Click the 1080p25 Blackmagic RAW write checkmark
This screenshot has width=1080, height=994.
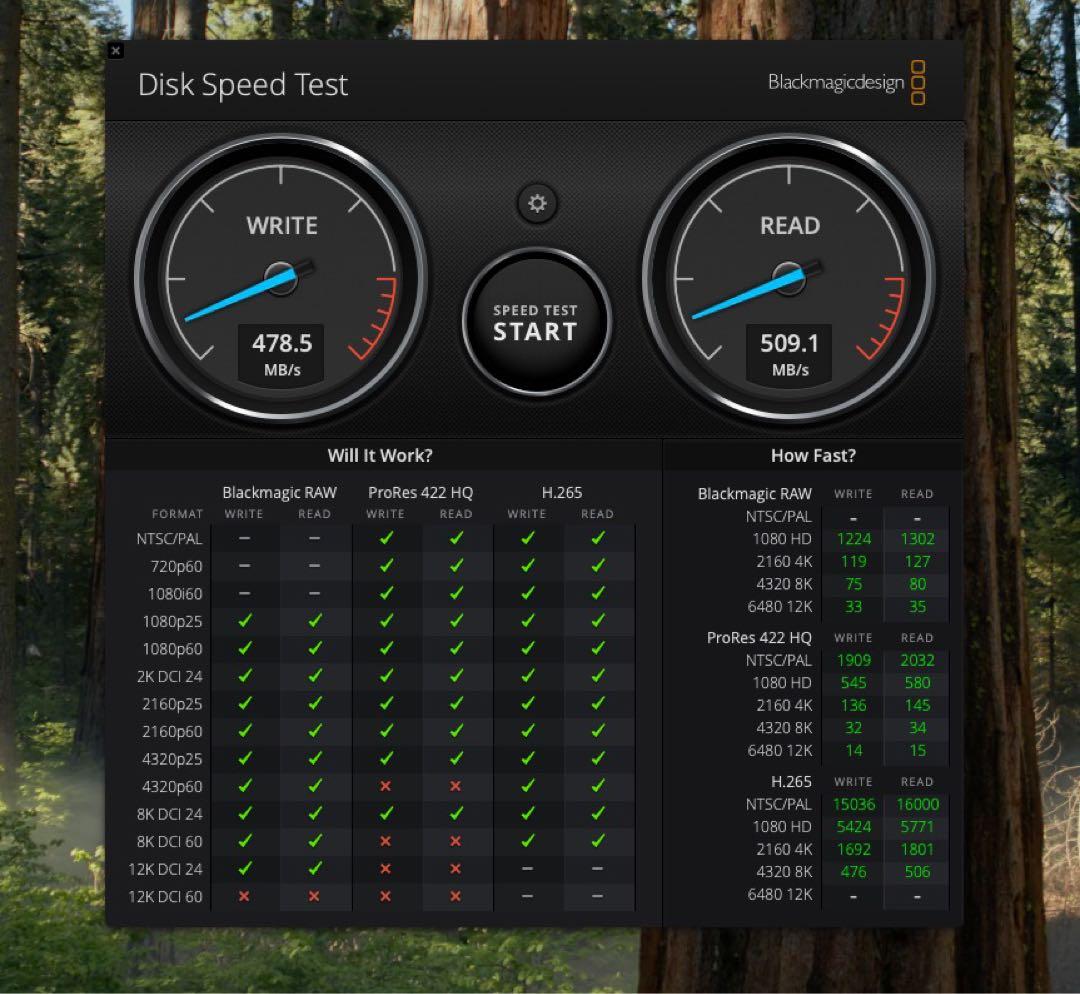(x=245, y=621)
